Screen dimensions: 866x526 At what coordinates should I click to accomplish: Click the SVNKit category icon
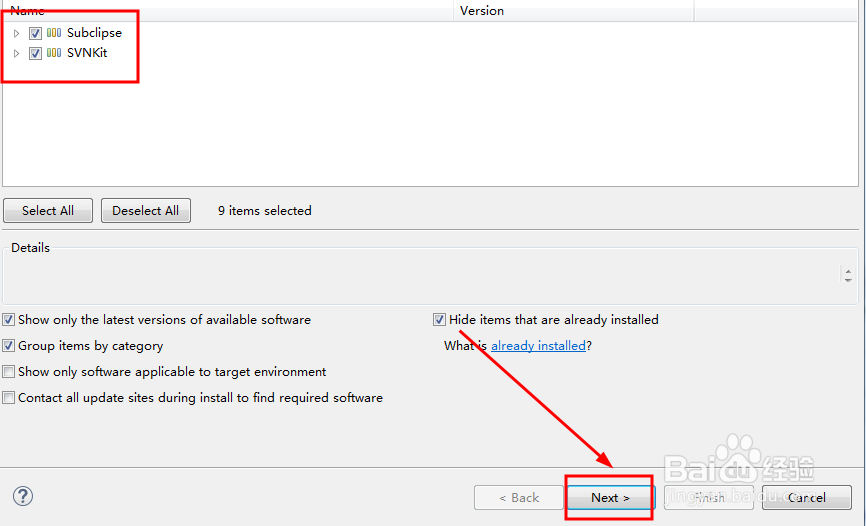[x=54, y=52]
